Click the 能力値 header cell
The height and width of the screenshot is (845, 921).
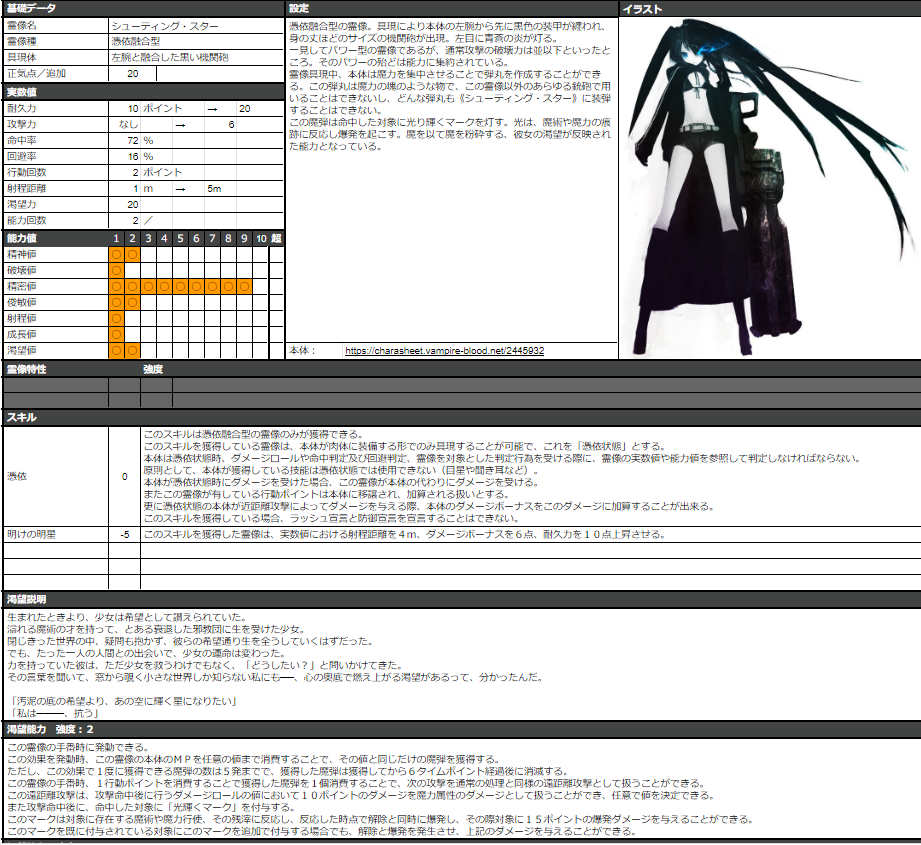click(56, 238)
